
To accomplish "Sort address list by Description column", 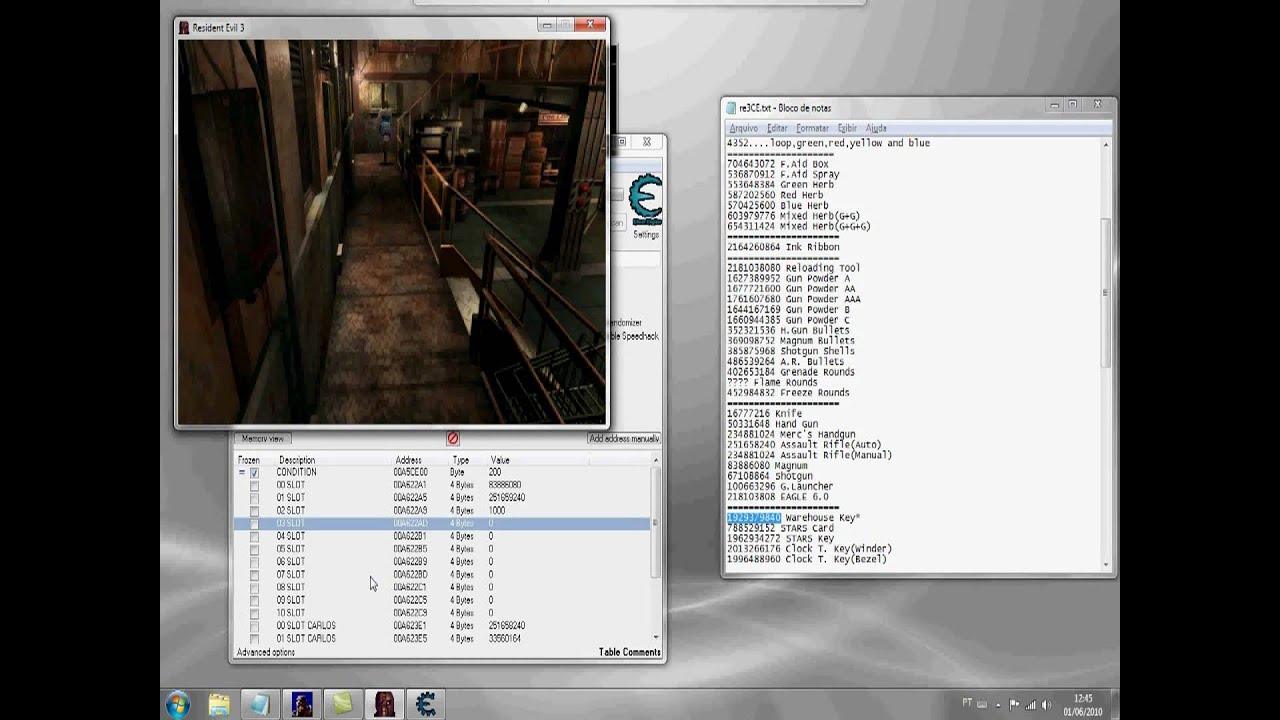I will click(x=297, y=460).
